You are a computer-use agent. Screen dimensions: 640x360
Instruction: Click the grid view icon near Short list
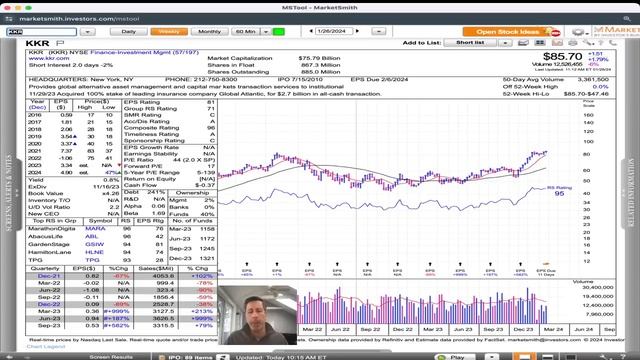click(540, 43)
